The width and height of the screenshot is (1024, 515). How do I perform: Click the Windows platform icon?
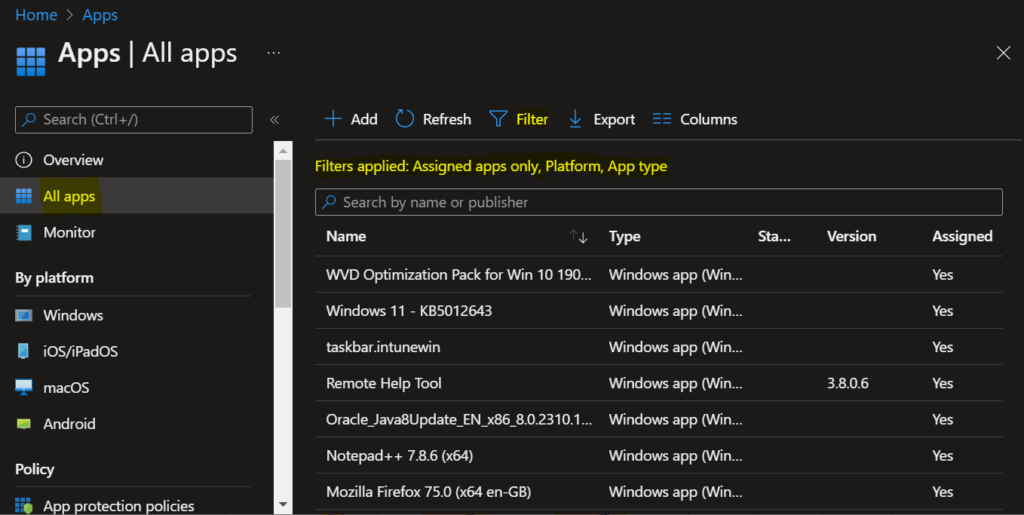(24, 315)
